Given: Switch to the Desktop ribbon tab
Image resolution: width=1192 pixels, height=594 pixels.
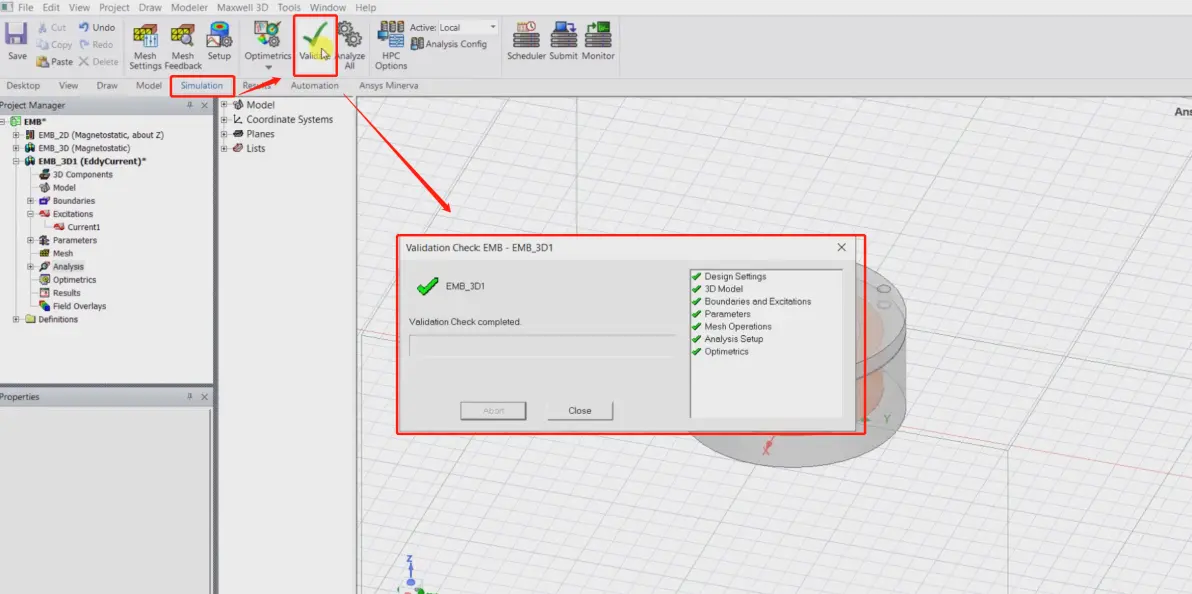Looking at the screenshot, I should click(x=23, y=86).
